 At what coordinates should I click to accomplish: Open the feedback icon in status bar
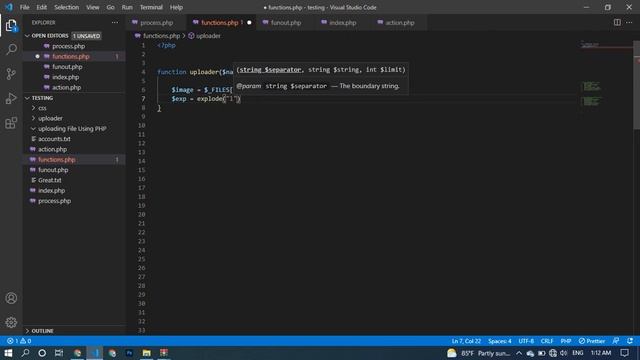click(x=616, y=341)
